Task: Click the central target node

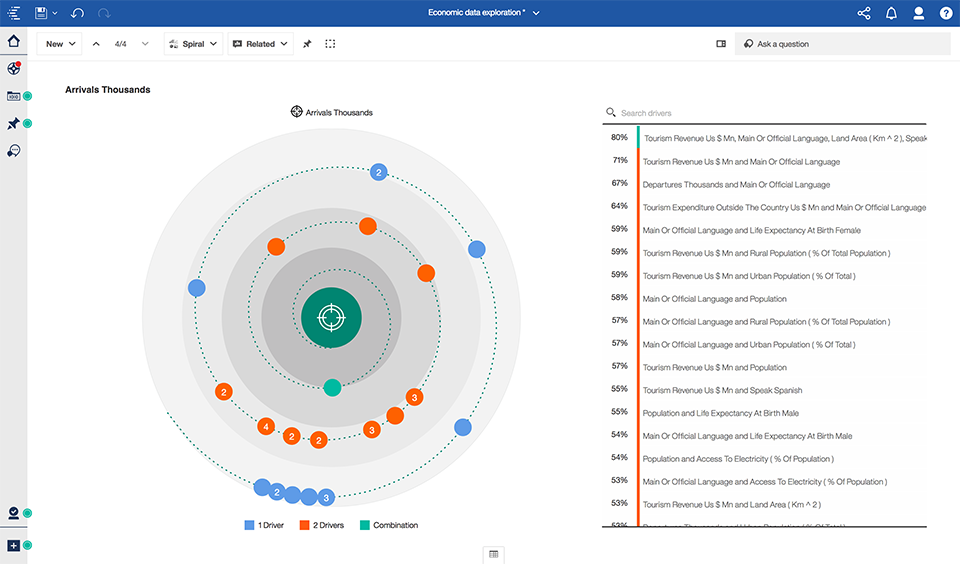Action: [331, 318]
